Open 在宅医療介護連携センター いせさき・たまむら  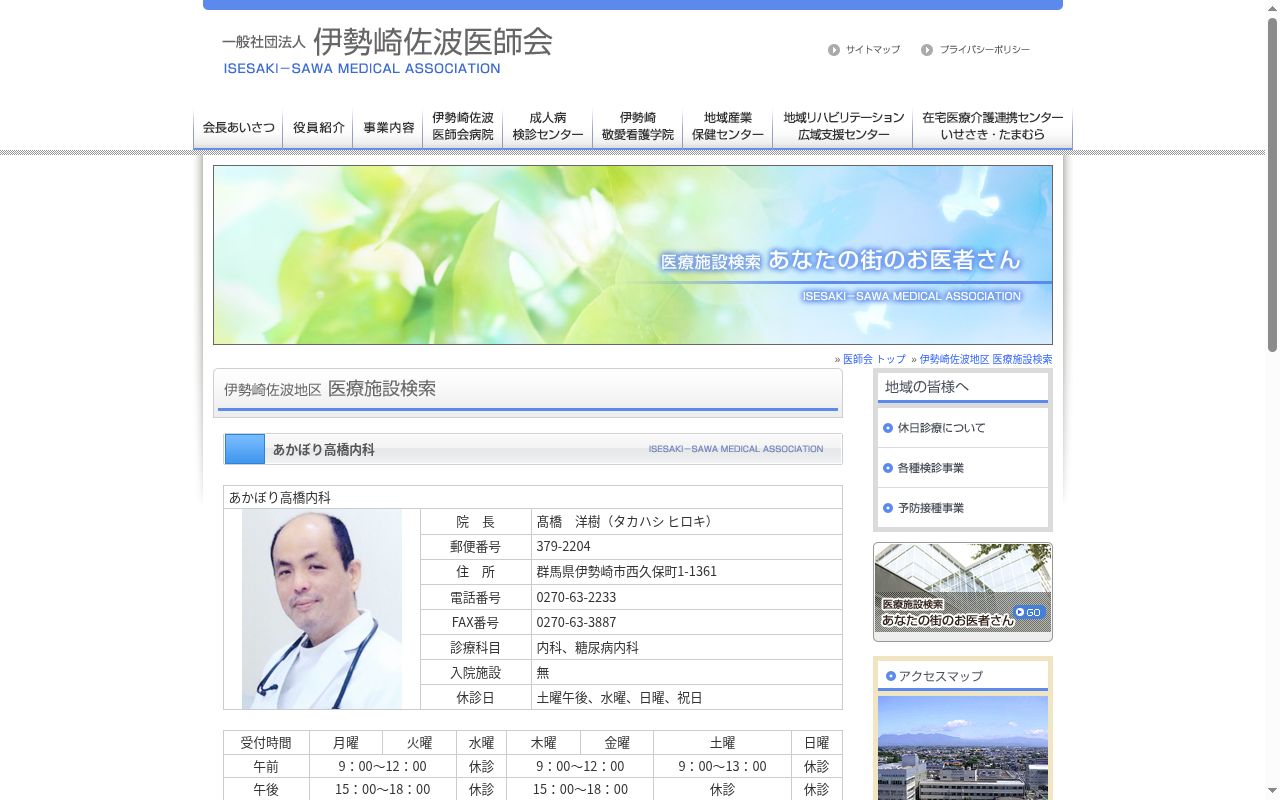(x=993, y=127)
